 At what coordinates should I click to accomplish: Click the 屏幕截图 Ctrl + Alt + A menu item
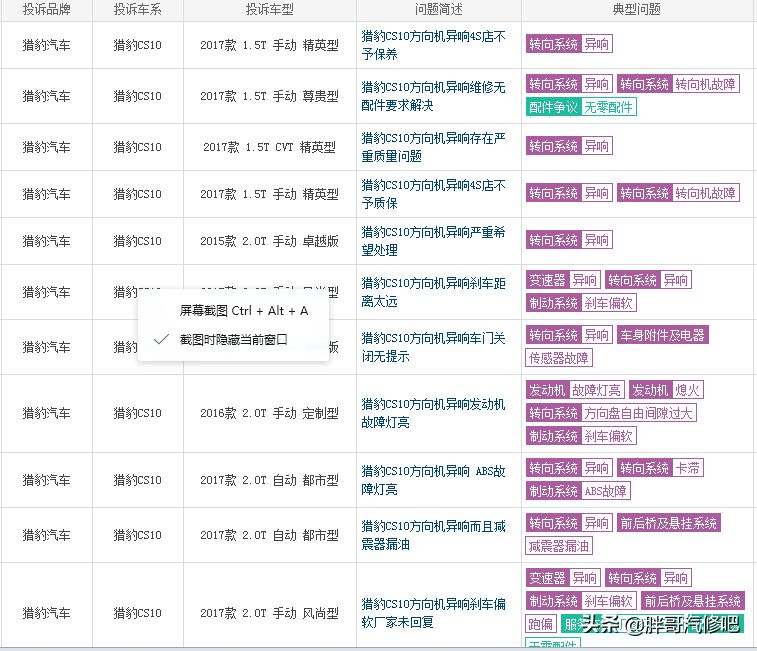click(x=244, y=311)
